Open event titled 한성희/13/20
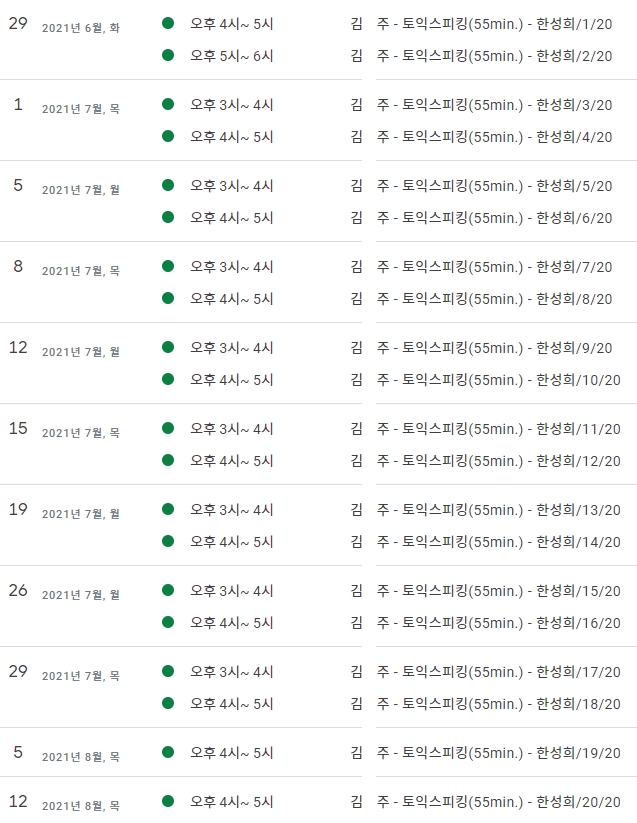The image size is (637, 823). pos(485,510)
